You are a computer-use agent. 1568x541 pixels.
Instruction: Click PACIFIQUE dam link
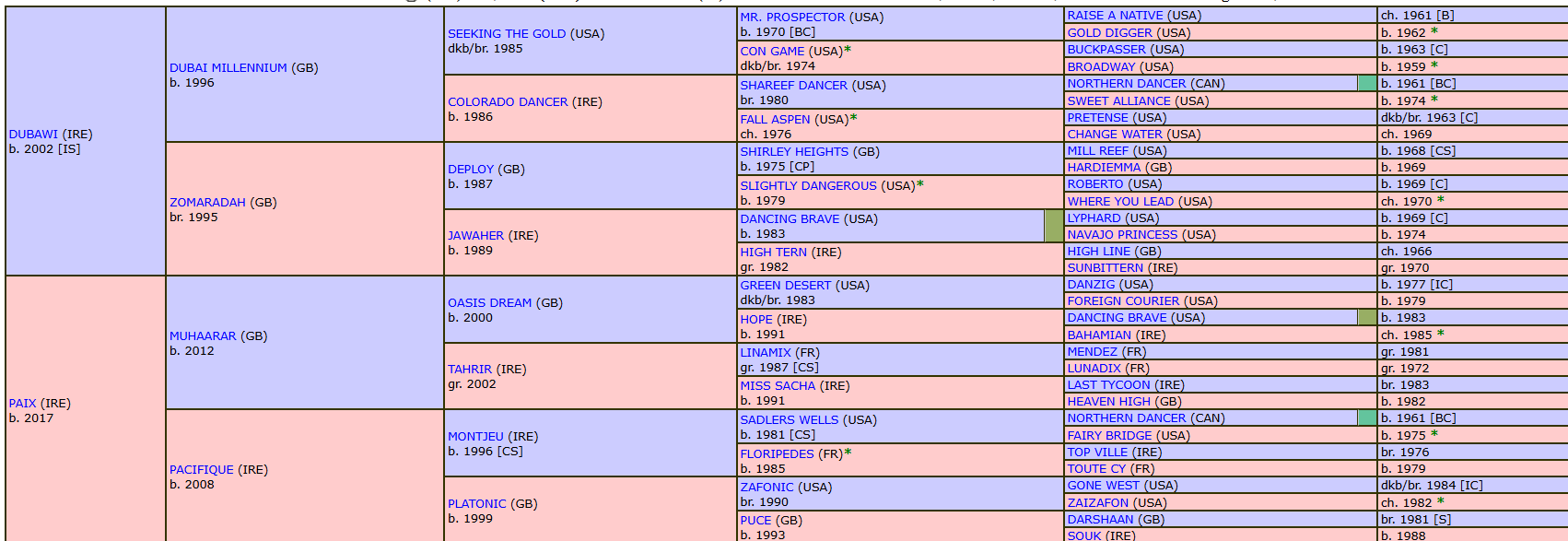202,470
